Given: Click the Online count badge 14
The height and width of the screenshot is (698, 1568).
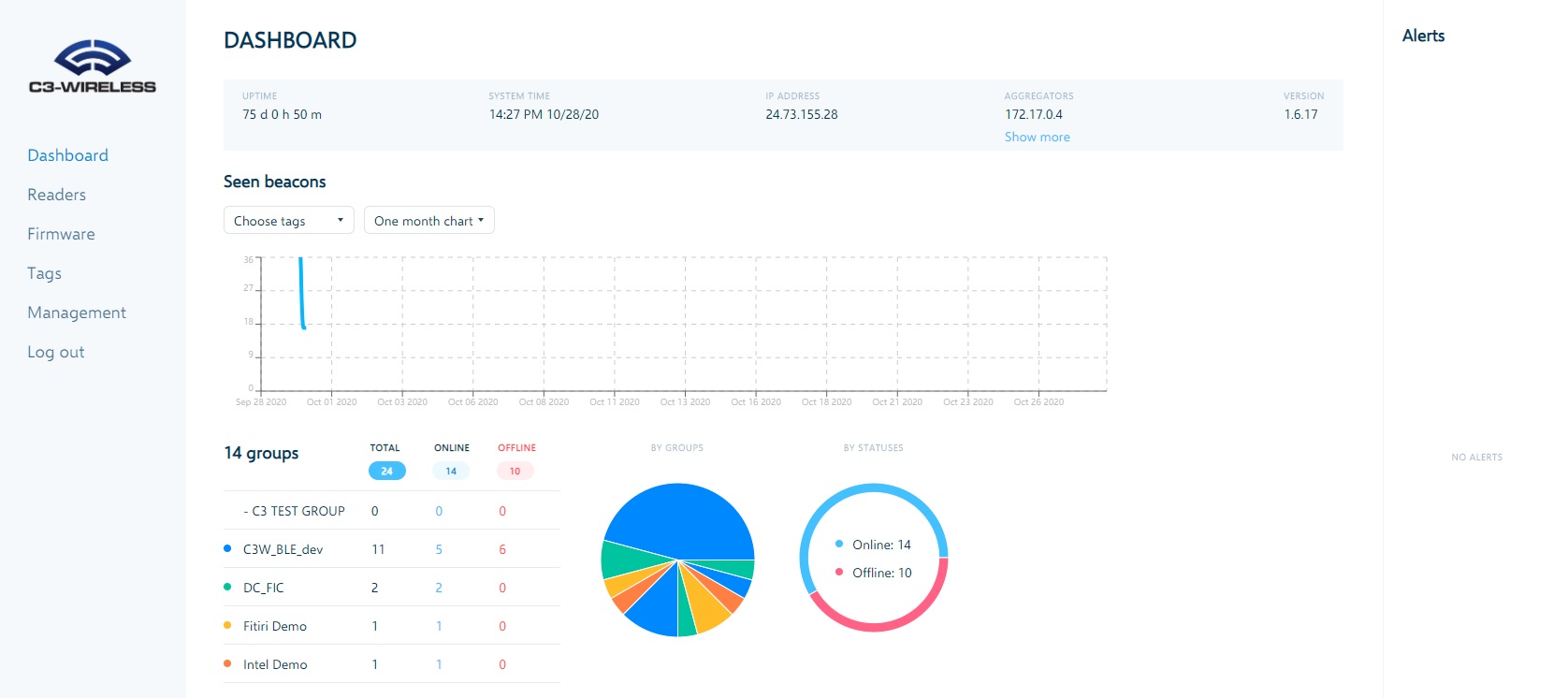Looking at the screenshot, I should 451,471.
